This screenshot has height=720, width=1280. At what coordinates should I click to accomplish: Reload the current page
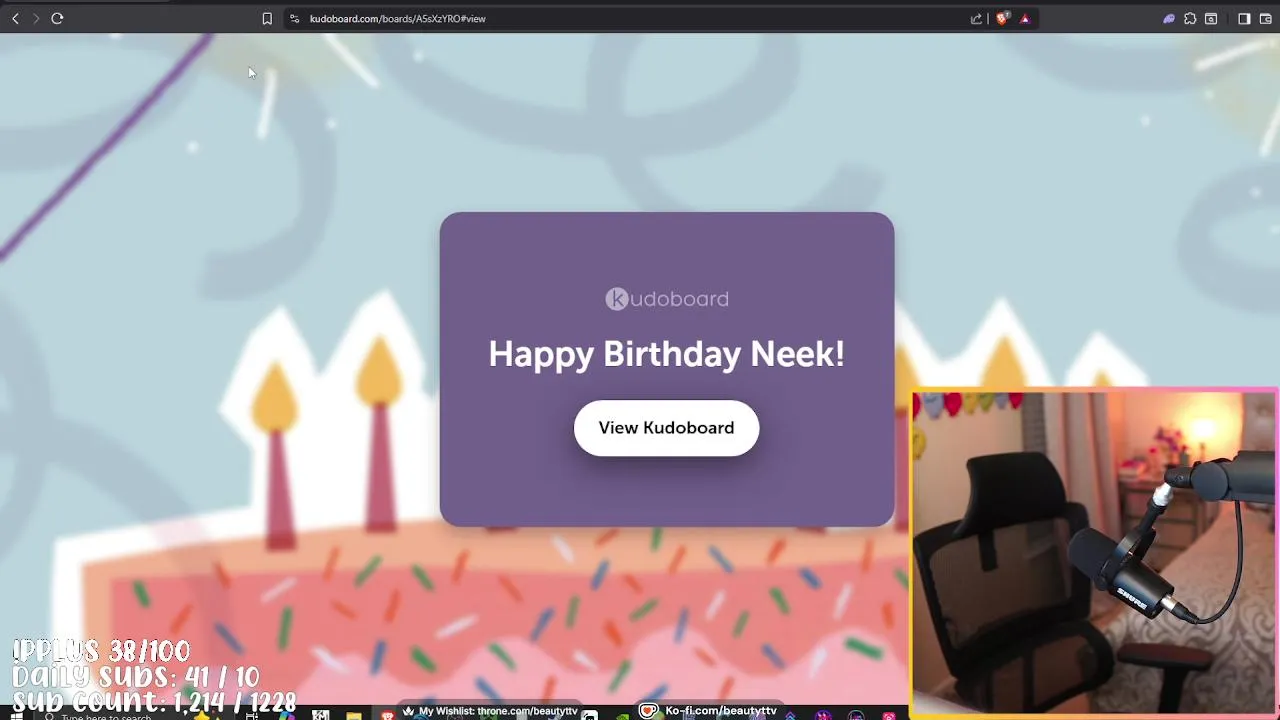pos(57,18)
